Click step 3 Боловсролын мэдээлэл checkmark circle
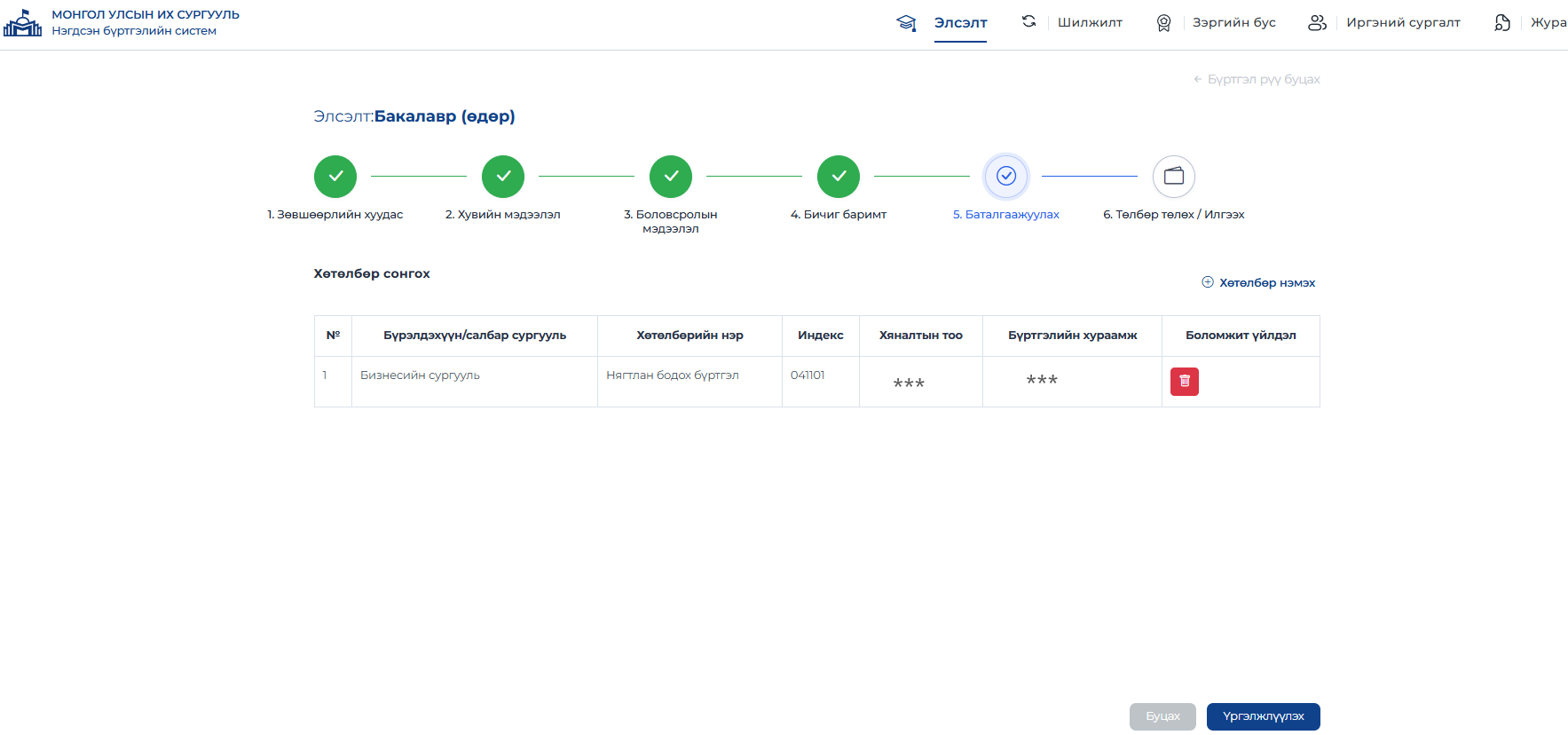The width and height of the screenshot is (1568, 735). click(x=671, y=177)
